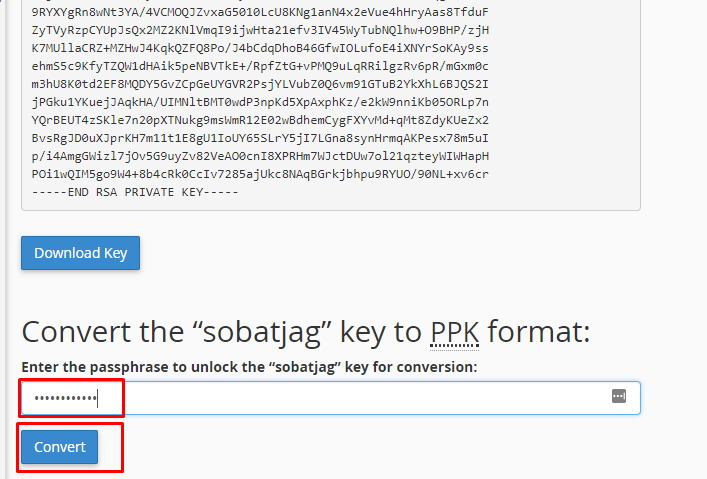Click the key line starting with ehmS5c9KfyTZQW
This screenshot has height=479, width=707.
(x=260, y=66)
